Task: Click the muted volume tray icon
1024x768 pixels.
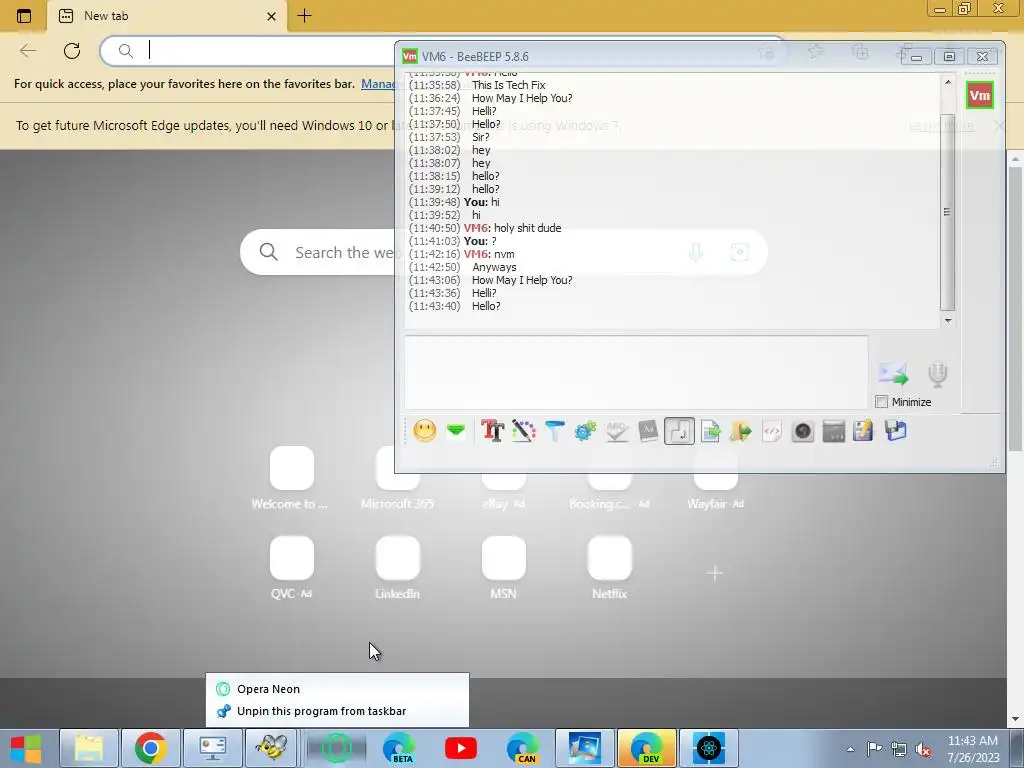Action: (x=923, y=749)
